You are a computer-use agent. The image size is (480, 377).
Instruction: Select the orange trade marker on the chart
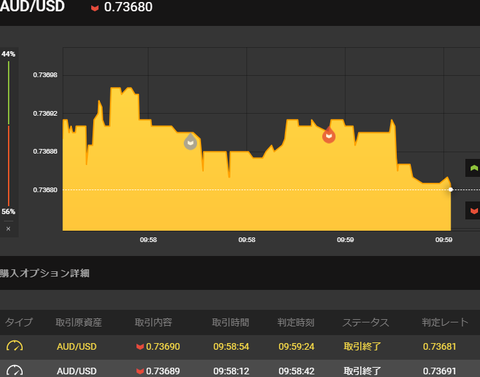click(329, 135)
